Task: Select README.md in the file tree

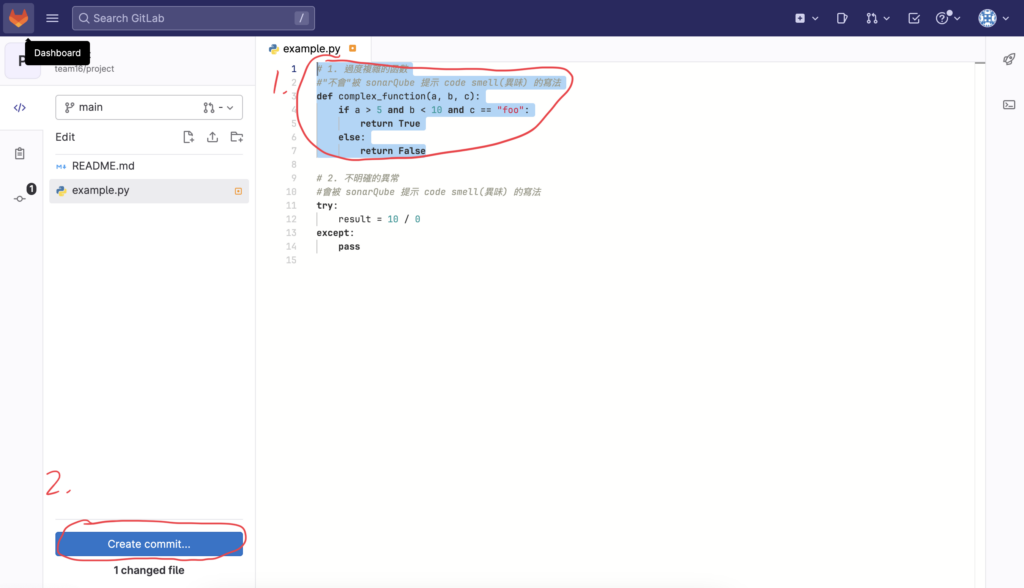Action: point(103,165)
